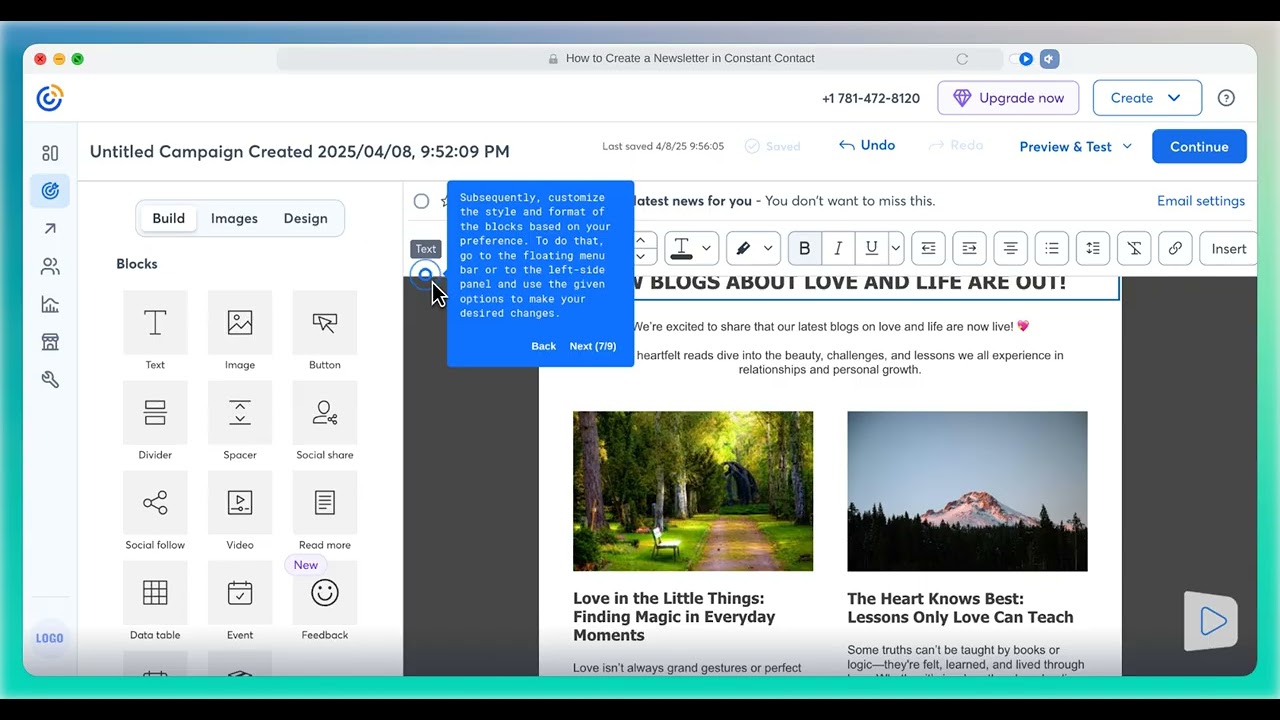Reload page icon in browser address bar
Image resolution: width=1280 pixels, height=720 pixels.
click(x=962, y=59)
